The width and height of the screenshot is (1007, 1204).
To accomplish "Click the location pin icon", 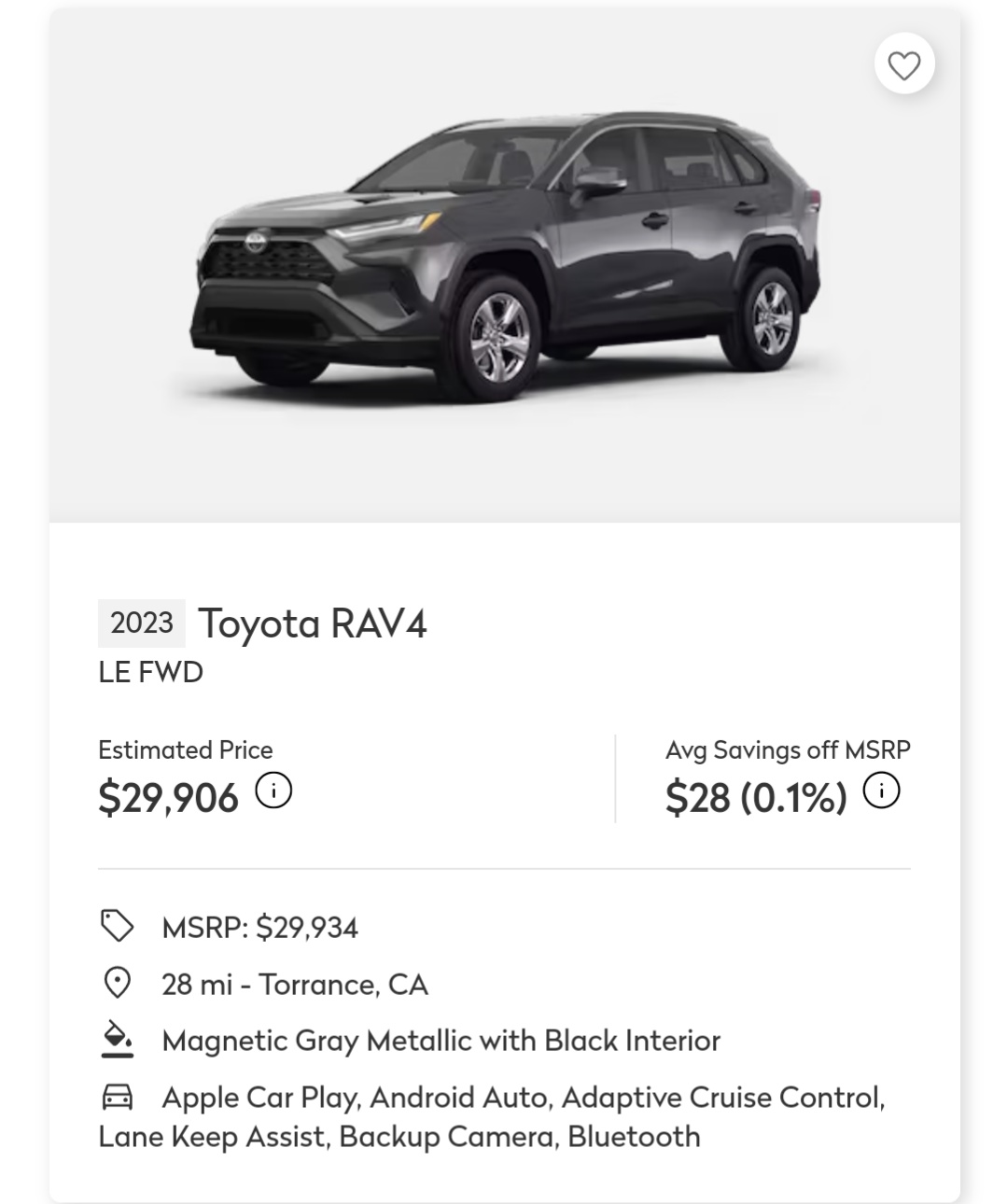I will point(117,983).
